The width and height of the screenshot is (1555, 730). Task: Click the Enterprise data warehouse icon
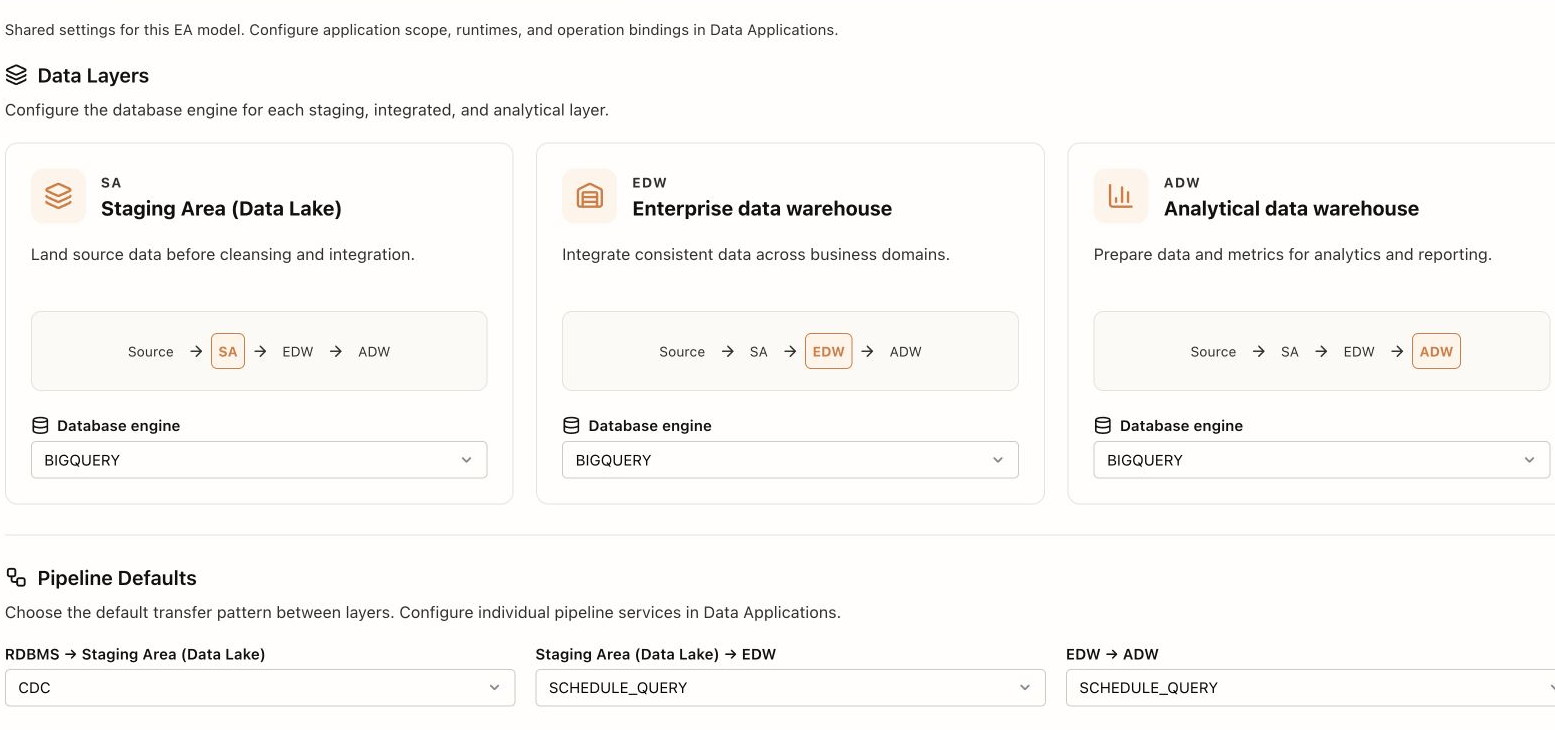coord(589,195)
